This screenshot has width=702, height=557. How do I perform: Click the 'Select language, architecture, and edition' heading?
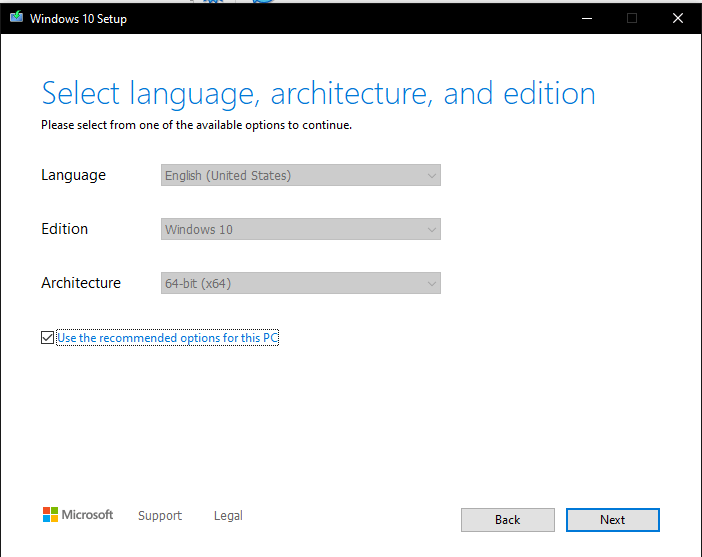(x=318, y=93)
